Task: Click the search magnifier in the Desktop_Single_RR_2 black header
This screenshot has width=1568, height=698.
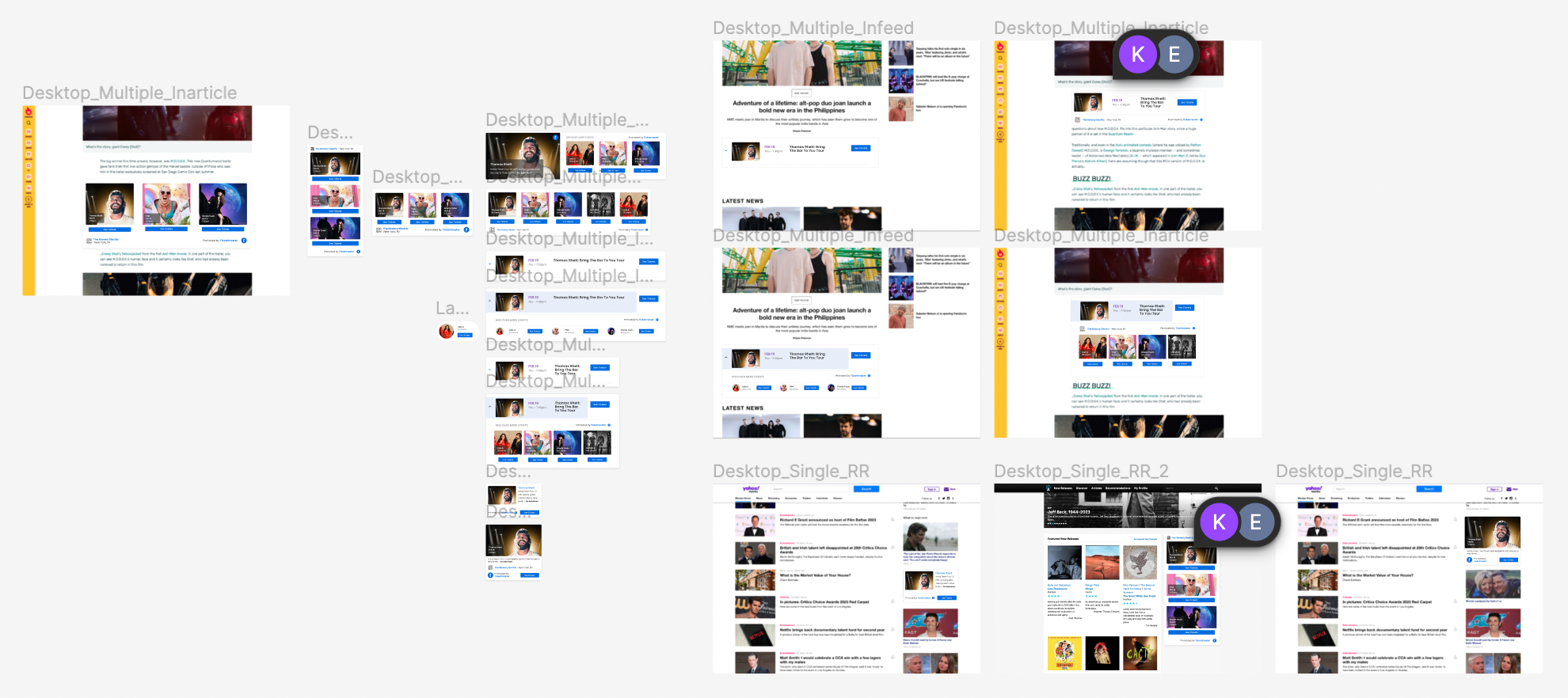Action: point(1216,488)
